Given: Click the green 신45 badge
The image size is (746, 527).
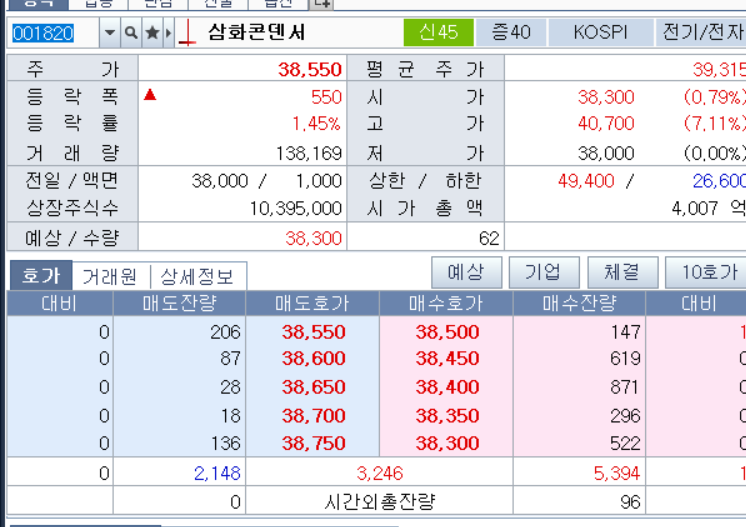Looking at the screenshot, I should (438, 32).
